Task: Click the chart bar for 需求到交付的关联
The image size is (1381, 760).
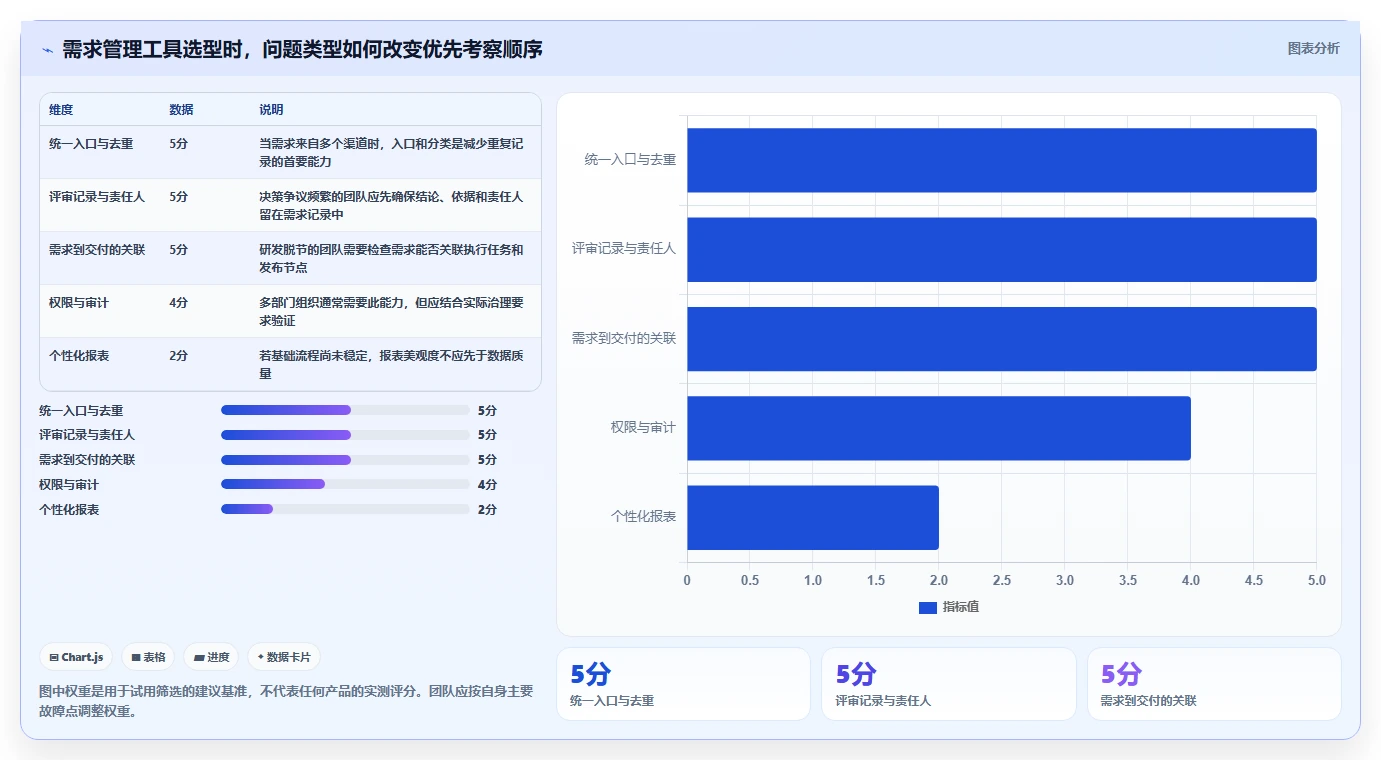Action: (x=1001, y=339)
